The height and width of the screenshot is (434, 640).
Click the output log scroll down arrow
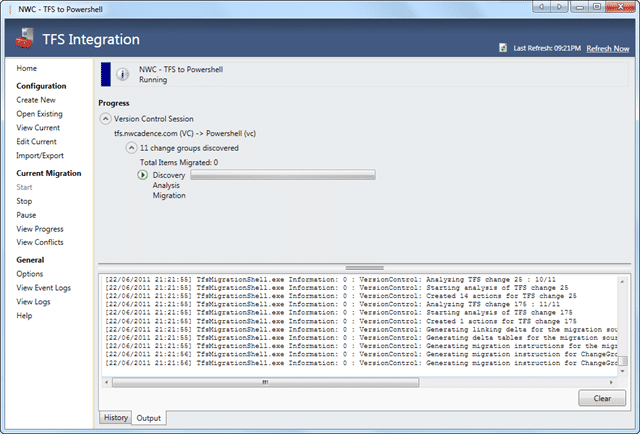click(x=622, y=371)
